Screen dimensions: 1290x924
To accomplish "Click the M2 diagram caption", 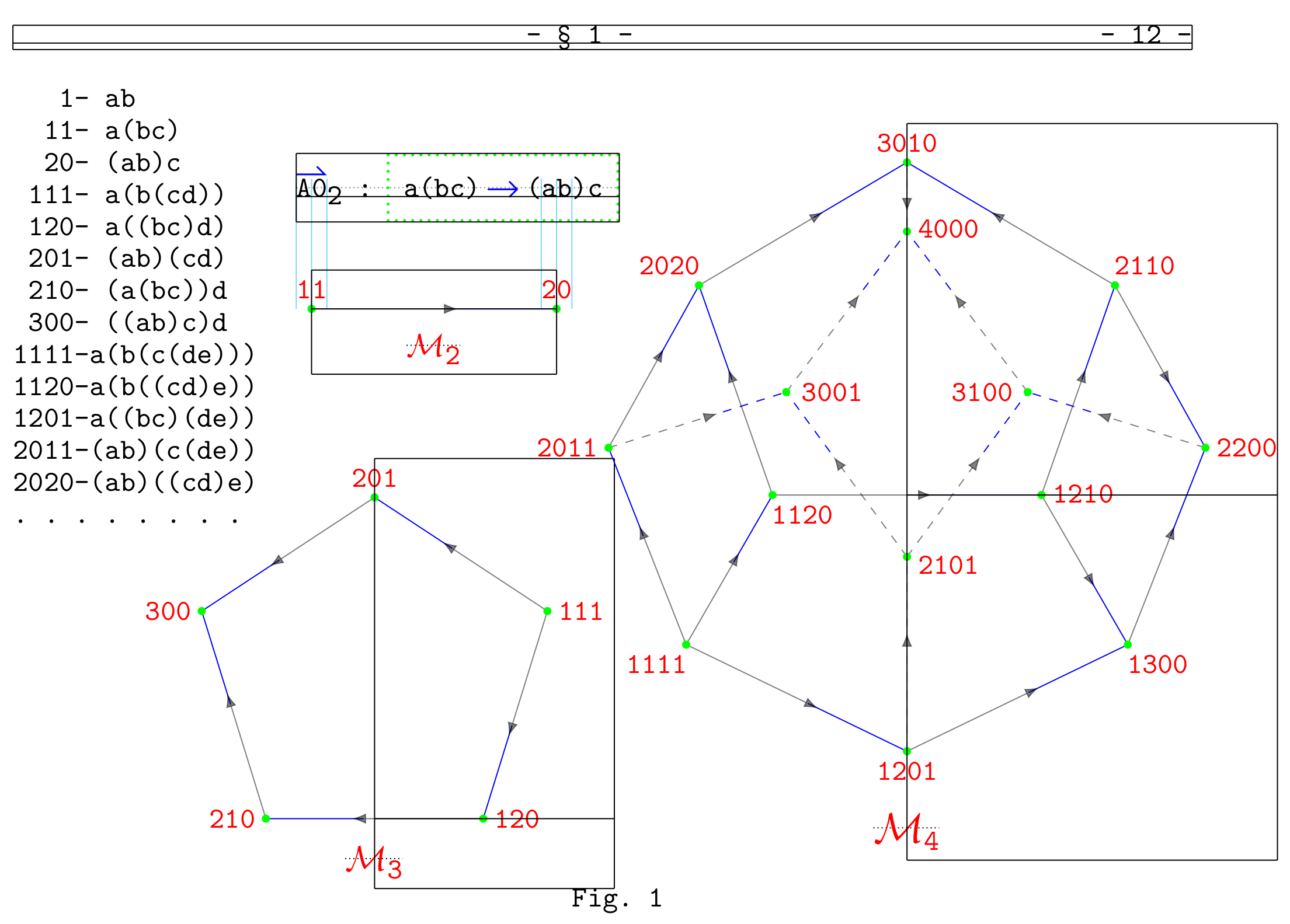I will (433, 349).
